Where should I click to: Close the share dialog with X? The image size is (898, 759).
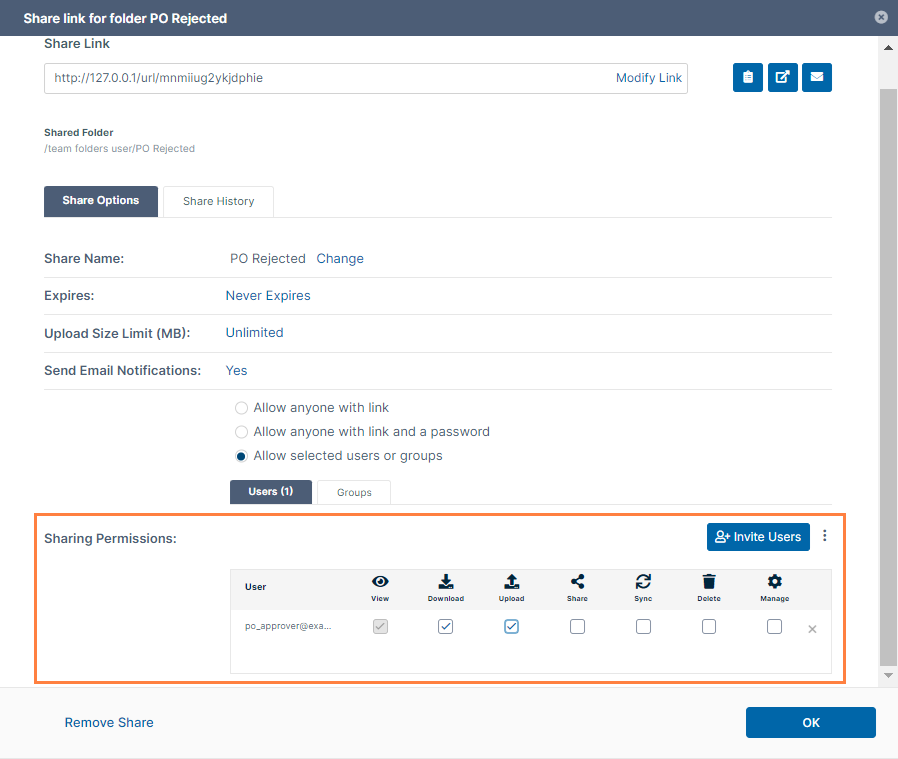coord(880,17)
